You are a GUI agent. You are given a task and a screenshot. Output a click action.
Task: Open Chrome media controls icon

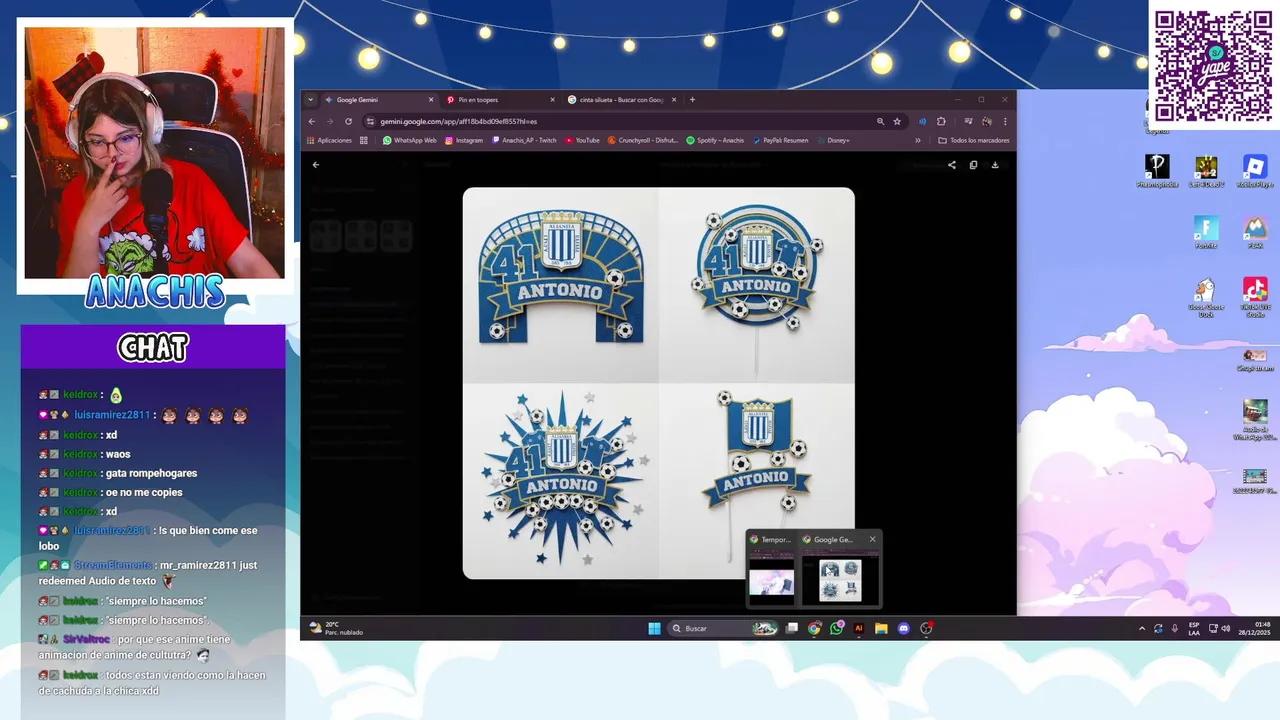click(968, 121)
